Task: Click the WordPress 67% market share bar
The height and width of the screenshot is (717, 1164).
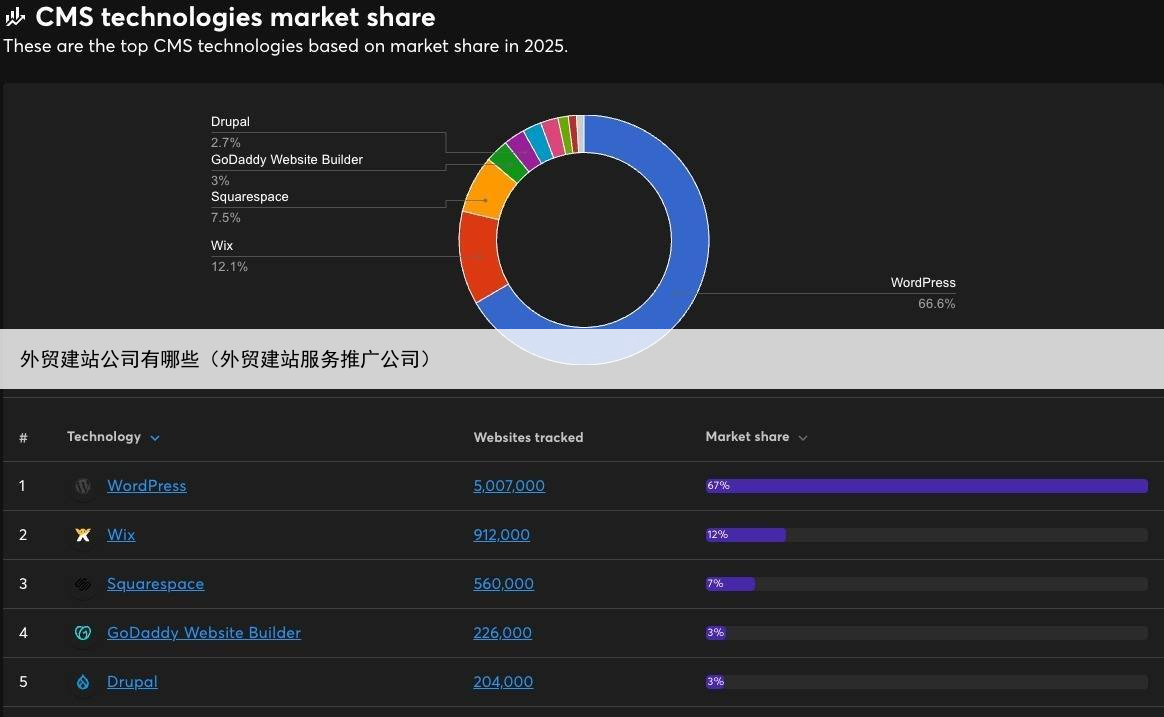Action: coord(926,486)
